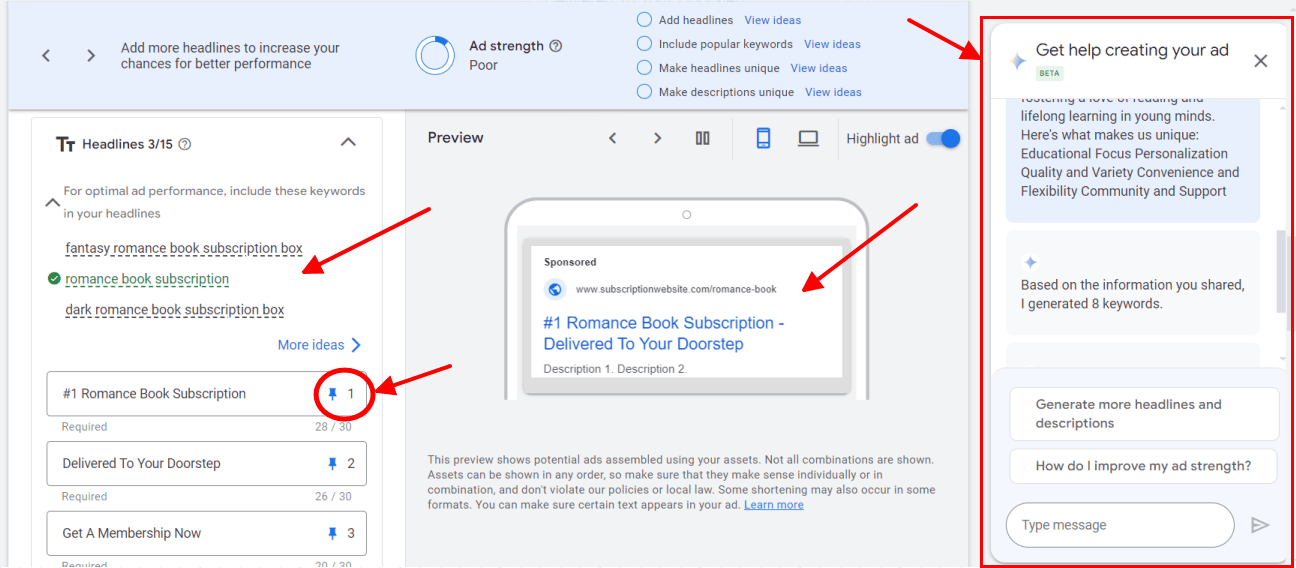Go to next ad strength suggestion
This screenshot has height=568, width=1296.
pyautogui.click(x=91, y=56)
